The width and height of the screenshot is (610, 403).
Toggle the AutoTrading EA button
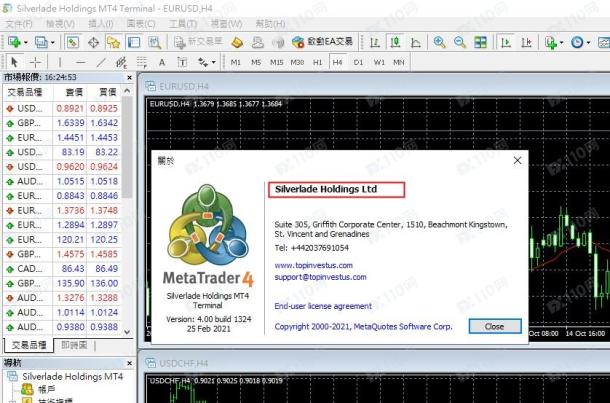tap(322, 42)
